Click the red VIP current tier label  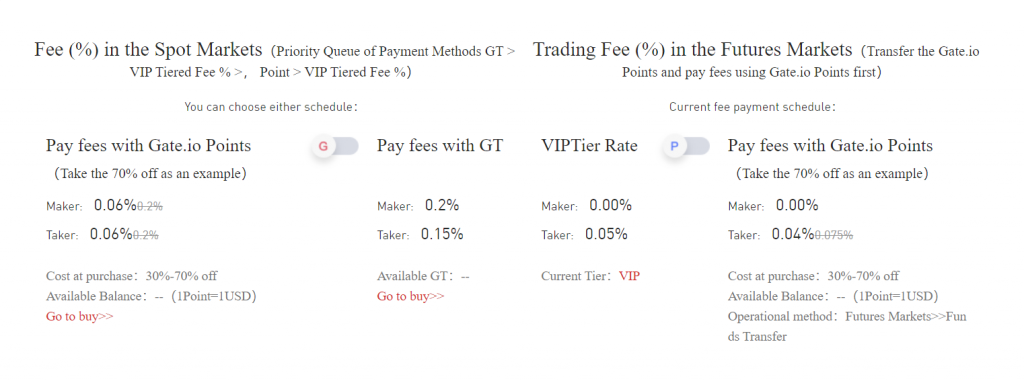pyautogui.click(x=630, y=276)
